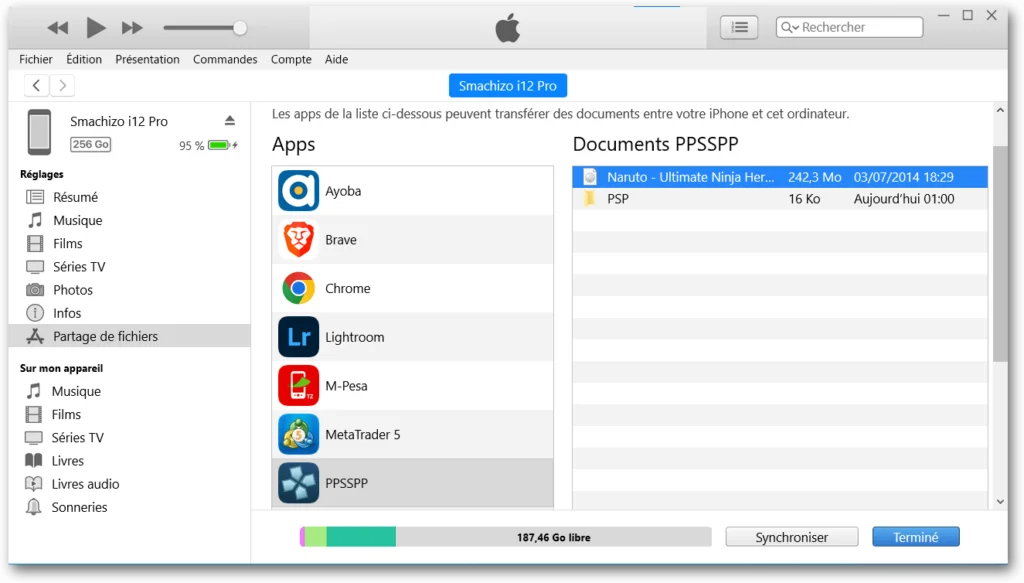Open the Présentation menu
Image resolution: width=1024 pixels, height=583 pixels.
point(148,59)
